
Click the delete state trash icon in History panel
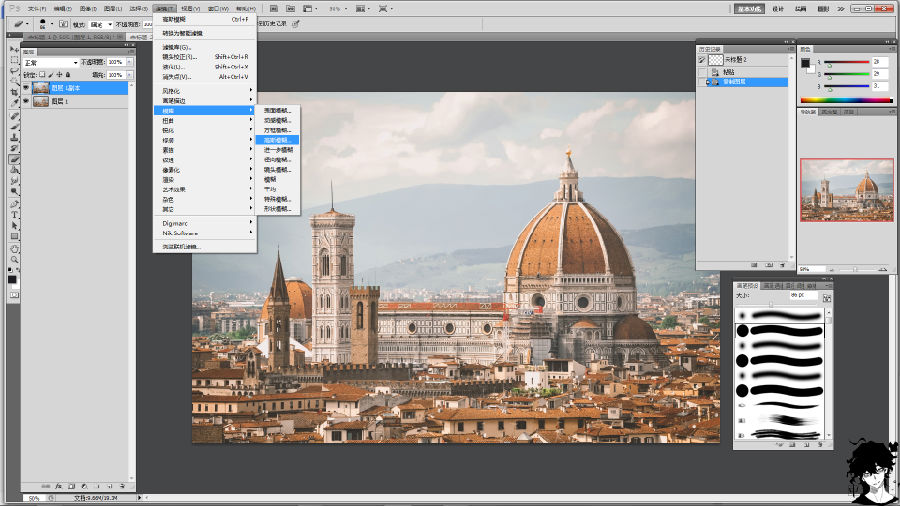click(784, 264)
